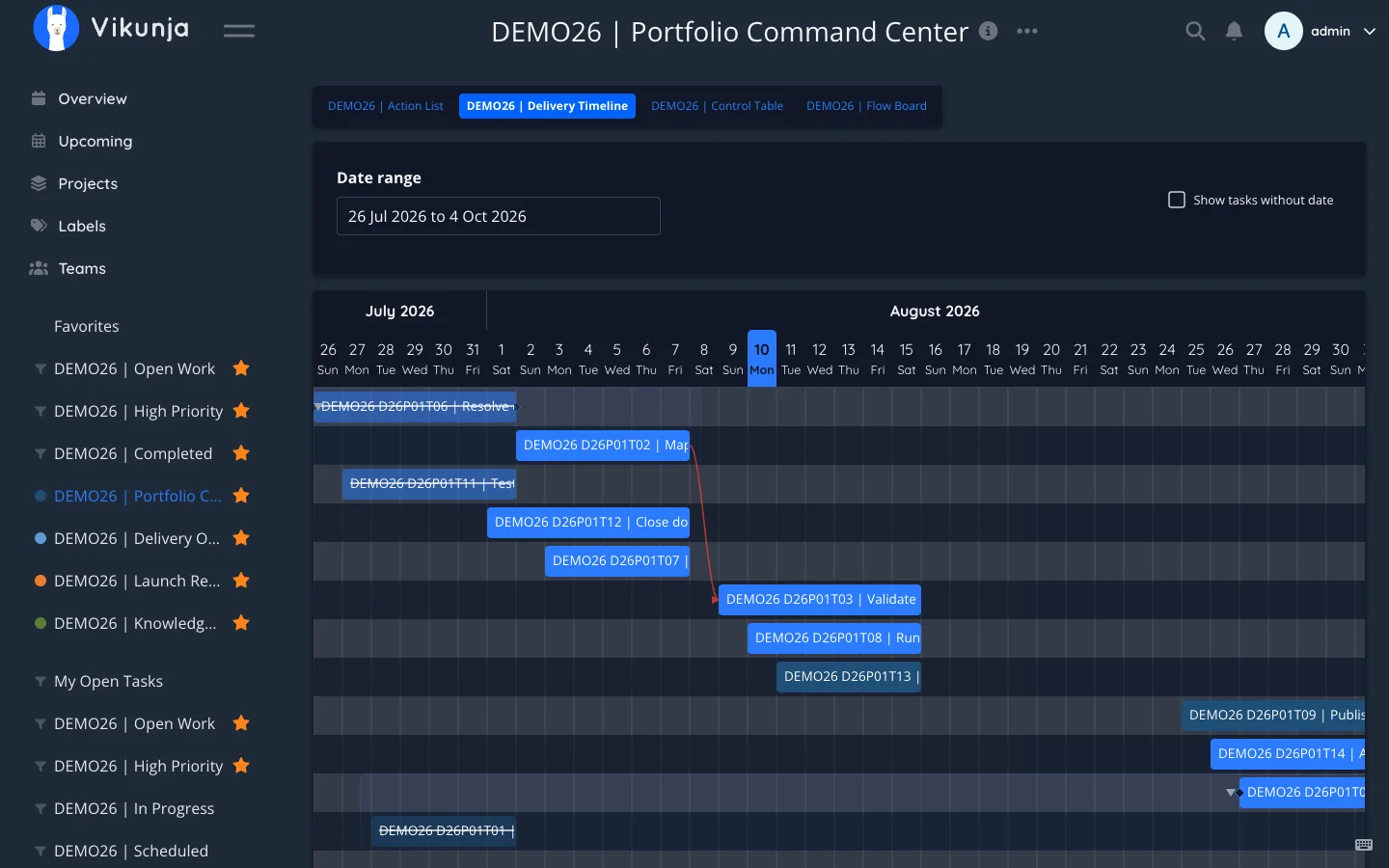The height and width of the screenshot is (868, 1389).
Task: Open Gantt bar DEMO26 D26P01T14
Action: tap(1288, 754)
